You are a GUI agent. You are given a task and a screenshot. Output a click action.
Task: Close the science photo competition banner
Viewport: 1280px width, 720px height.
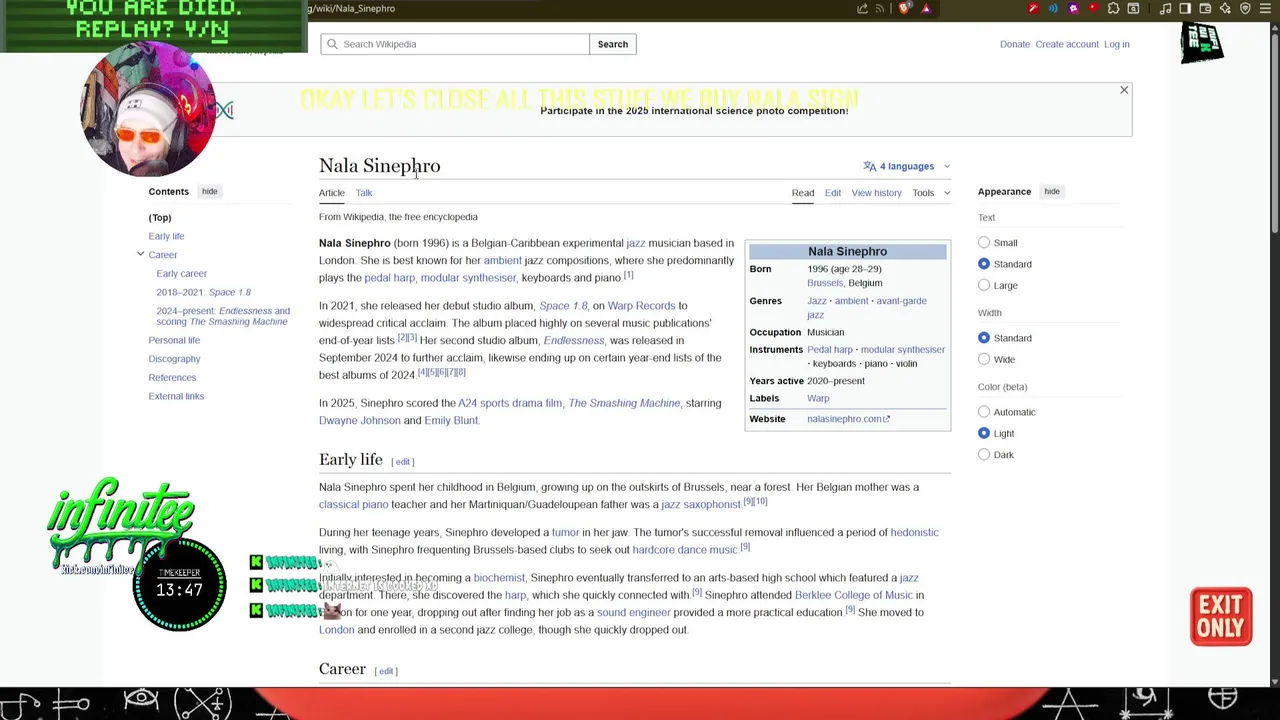pyautogui.click(x=1124, y=91)
